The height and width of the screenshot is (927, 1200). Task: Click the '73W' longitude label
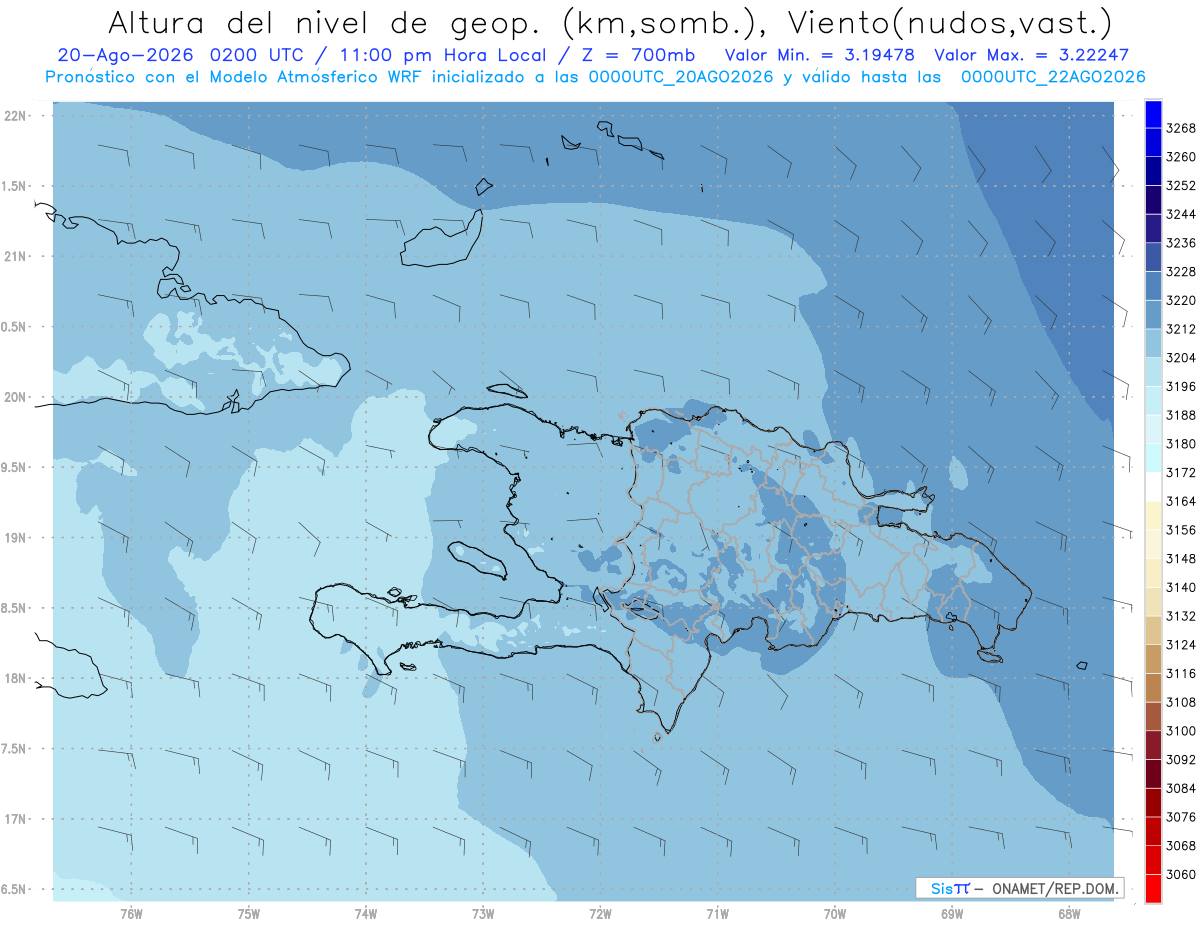tap(483, 913)
